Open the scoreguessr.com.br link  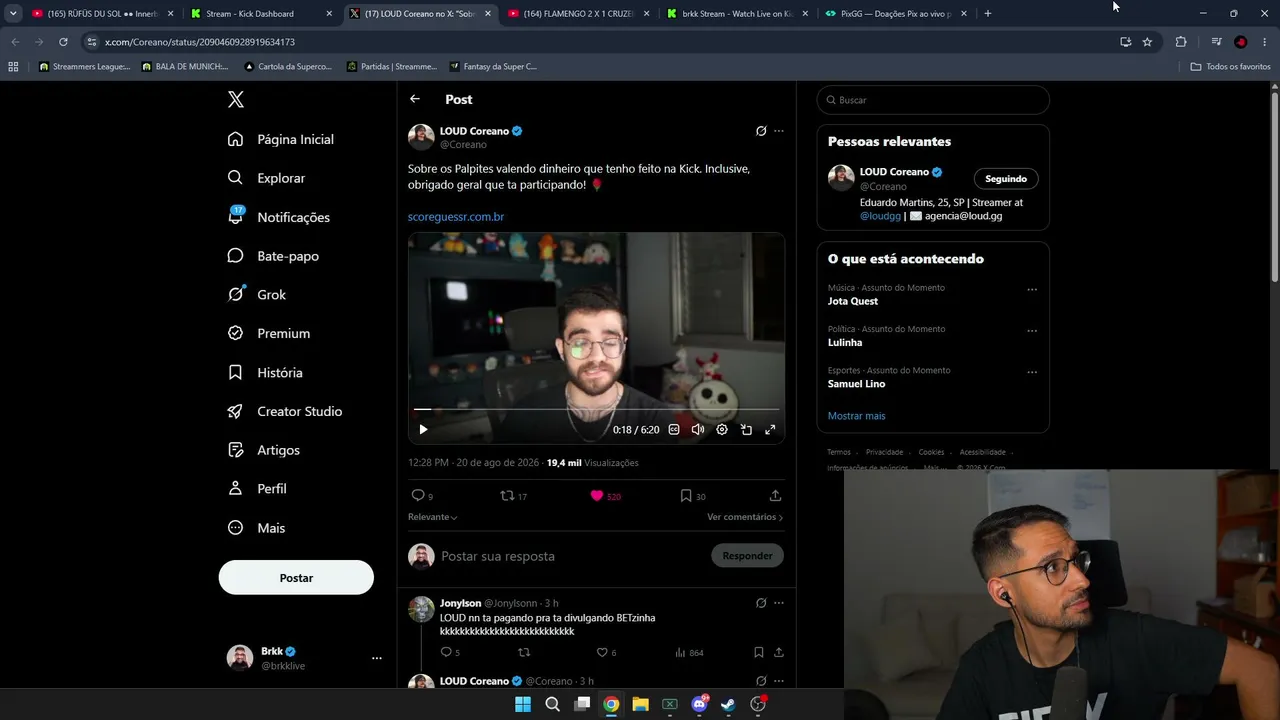[456, 217]
